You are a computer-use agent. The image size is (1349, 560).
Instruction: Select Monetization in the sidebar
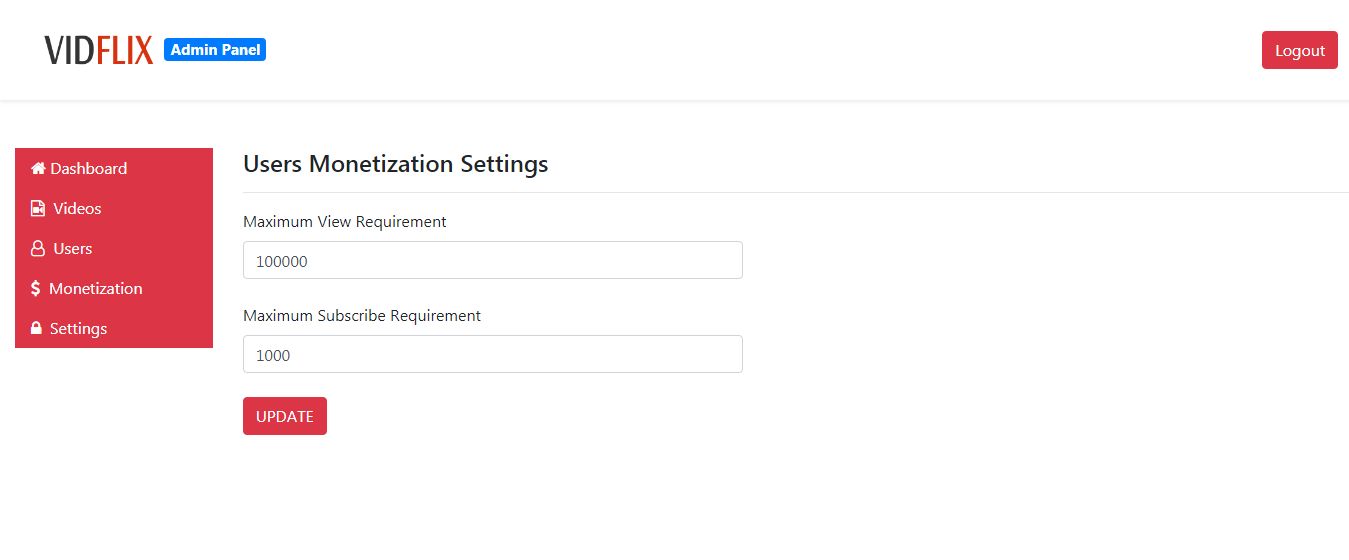[x=96, y=288]
